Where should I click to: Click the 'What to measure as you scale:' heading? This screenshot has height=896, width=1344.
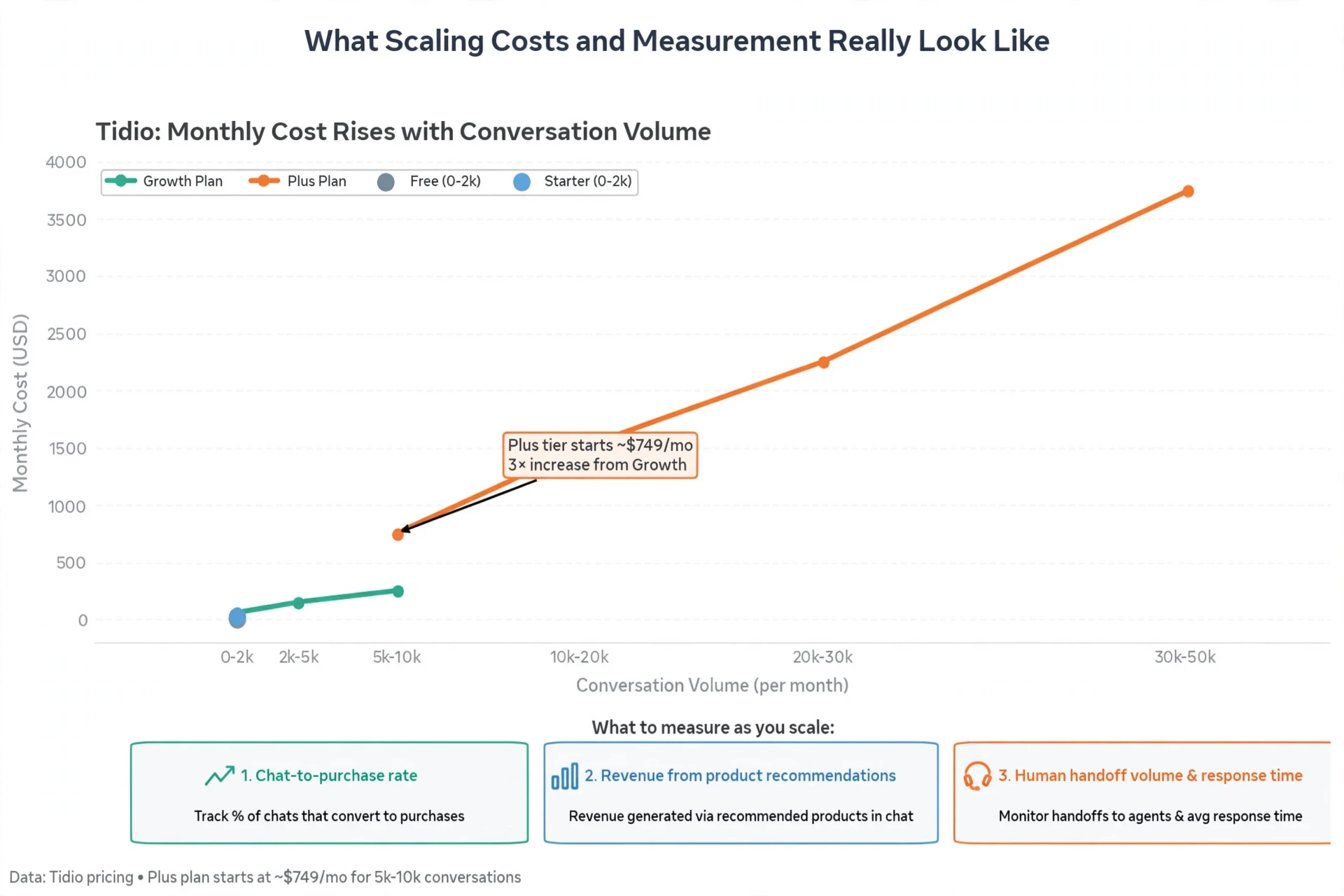pyautogui.click(x=713, y=727)
